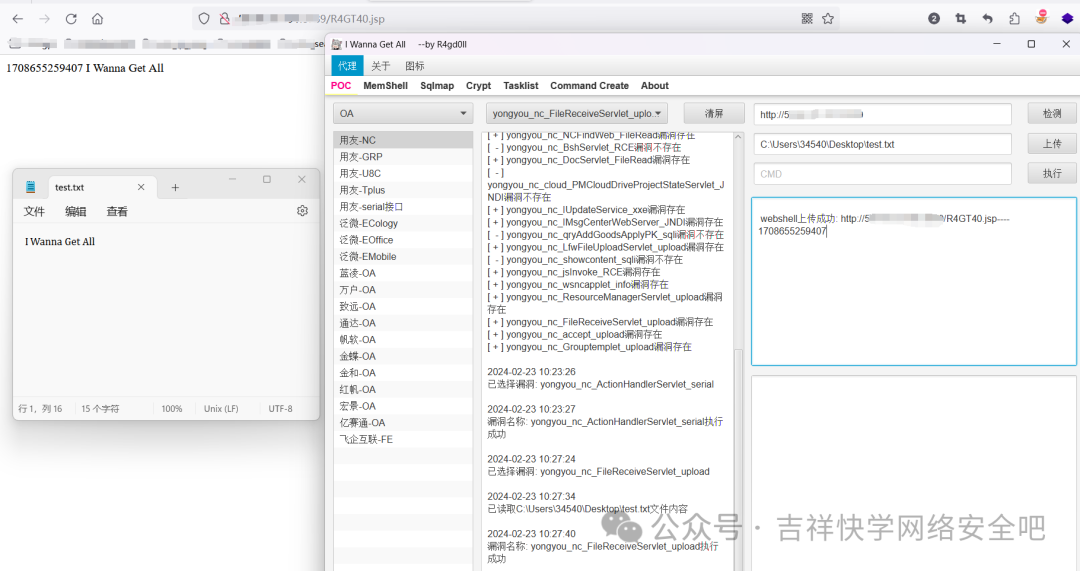Switch to the Crypt tab
Image resolution: width=1080 pixels, height=571 pixels.
coord(479,85)
